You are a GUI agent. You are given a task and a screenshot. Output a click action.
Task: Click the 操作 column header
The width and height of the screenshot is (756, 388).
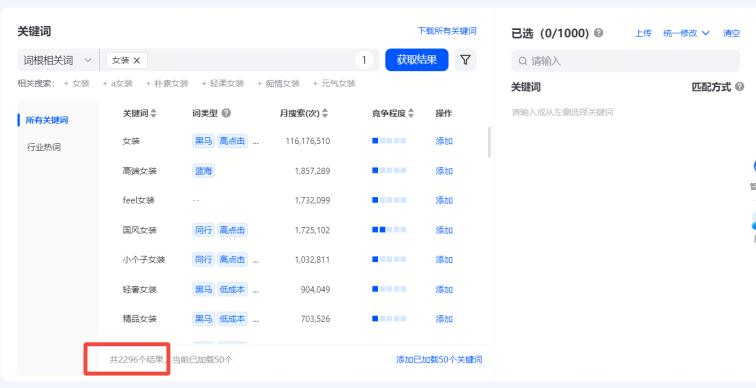[x=444, y=113]
